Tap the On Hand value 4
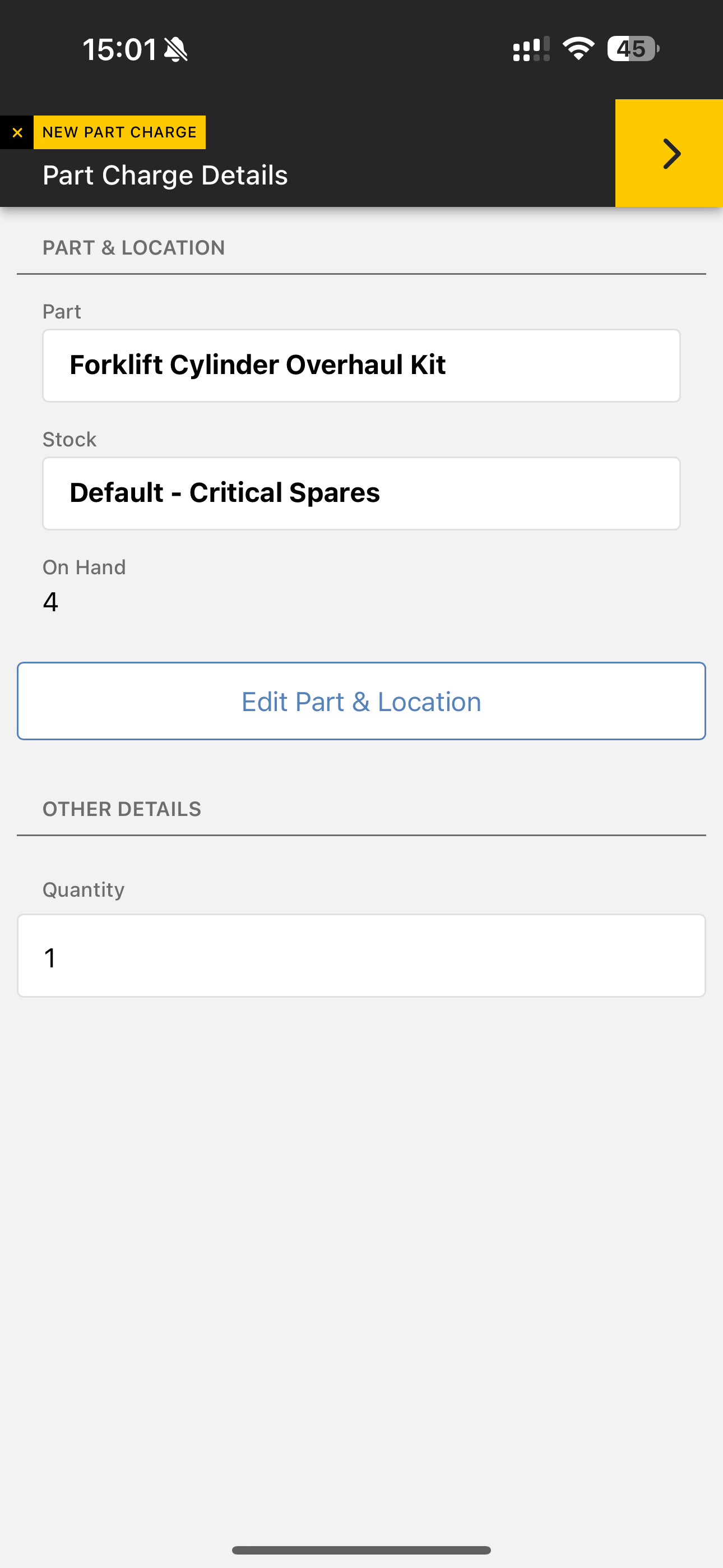 [50, 602]
